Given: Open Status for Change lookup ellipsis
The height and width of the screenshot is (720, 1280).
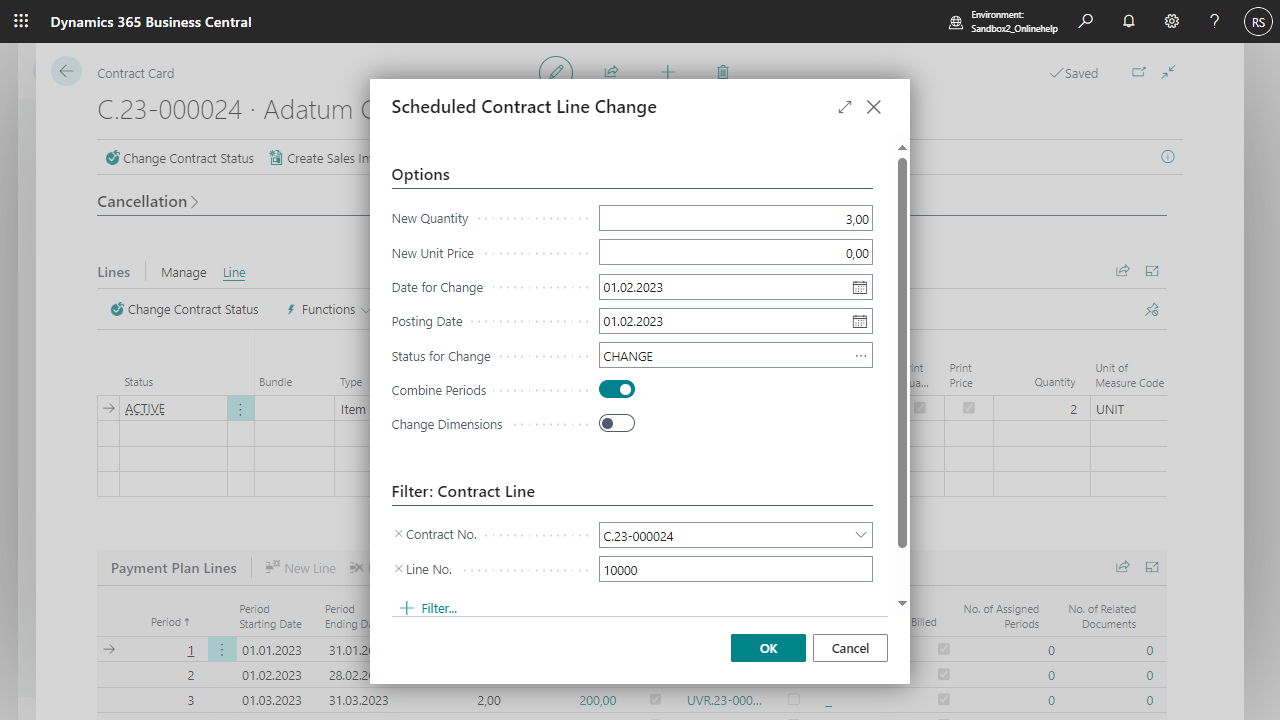Looking at the screenshot, I should [860, 356].
